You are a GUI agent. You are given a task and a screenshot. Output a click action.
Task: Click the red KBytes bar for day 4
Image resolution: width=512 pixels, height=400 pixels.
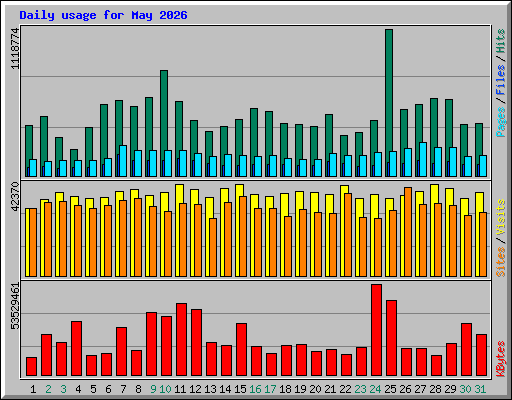click(77, 349)
